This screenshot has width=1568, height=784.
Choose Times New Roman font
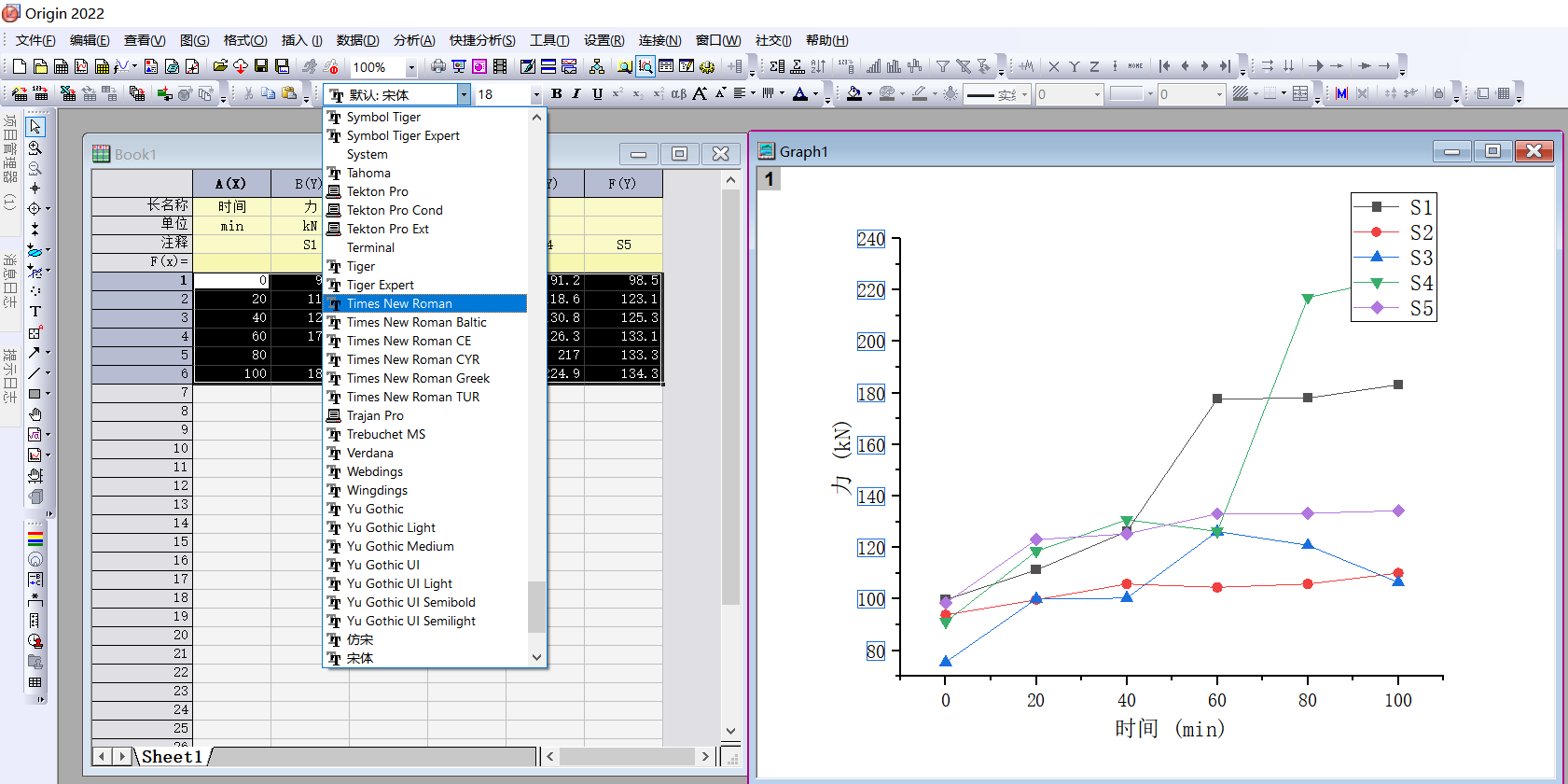pos(425,303)
